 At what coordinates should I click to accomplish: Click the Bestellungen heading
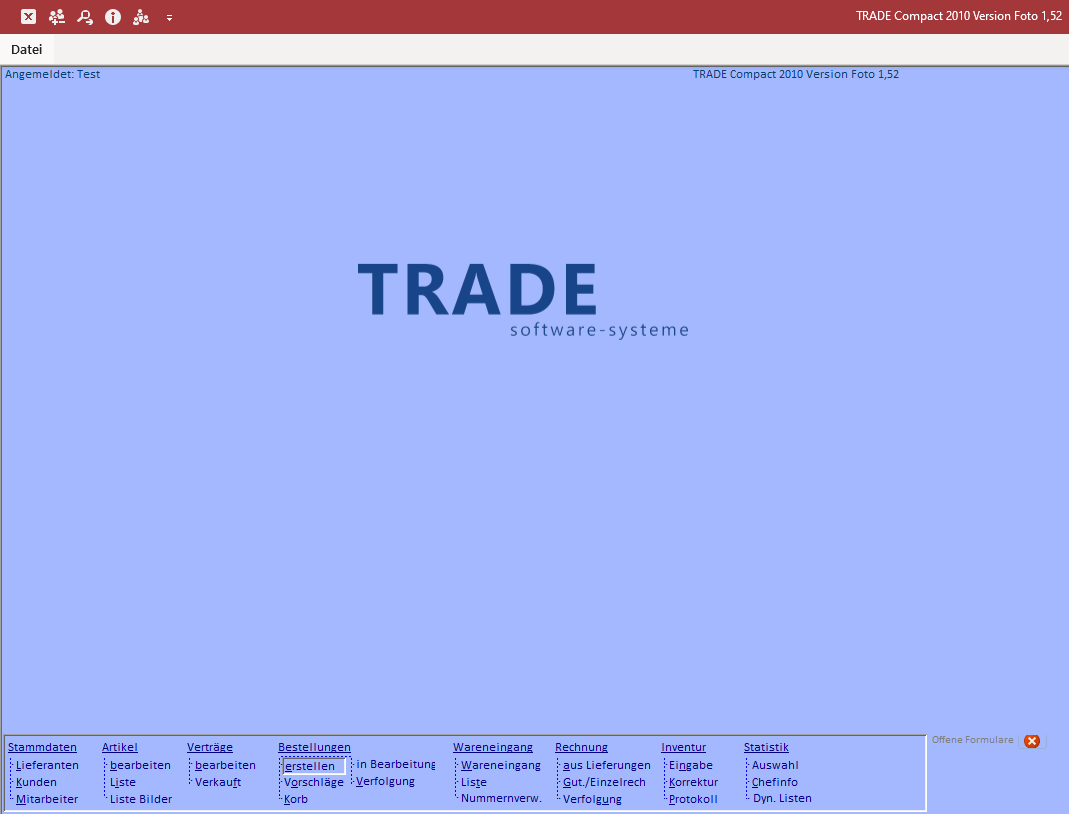click(314, 747)
